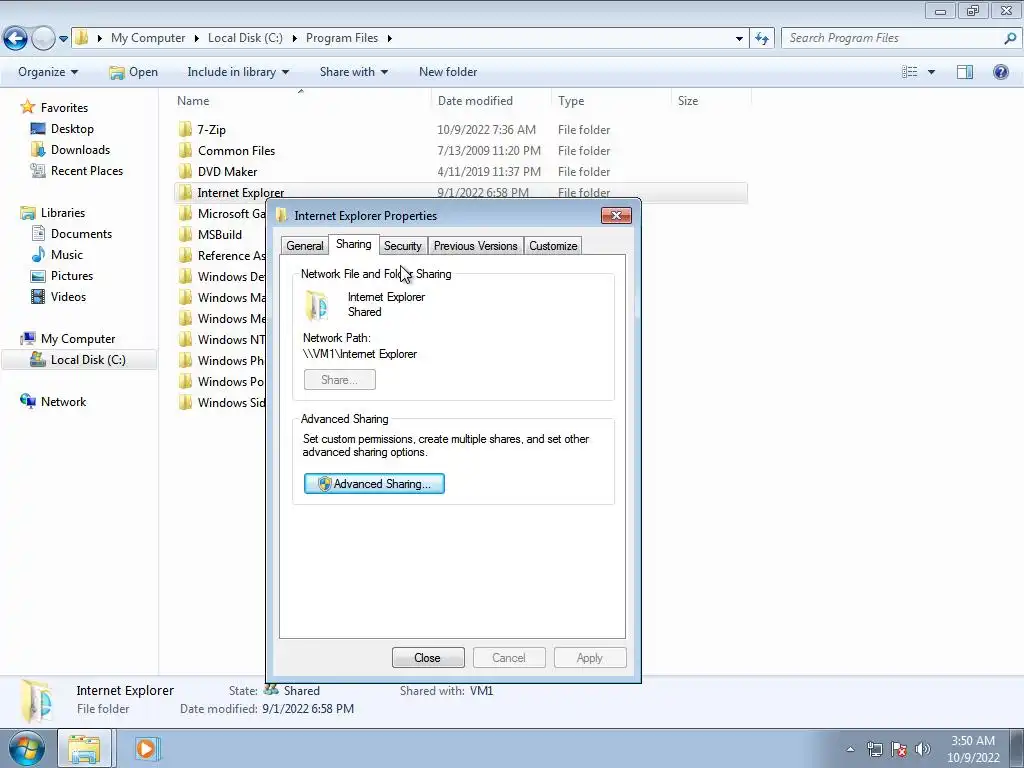Open the view options dropdown arrow

click(931, 72)
